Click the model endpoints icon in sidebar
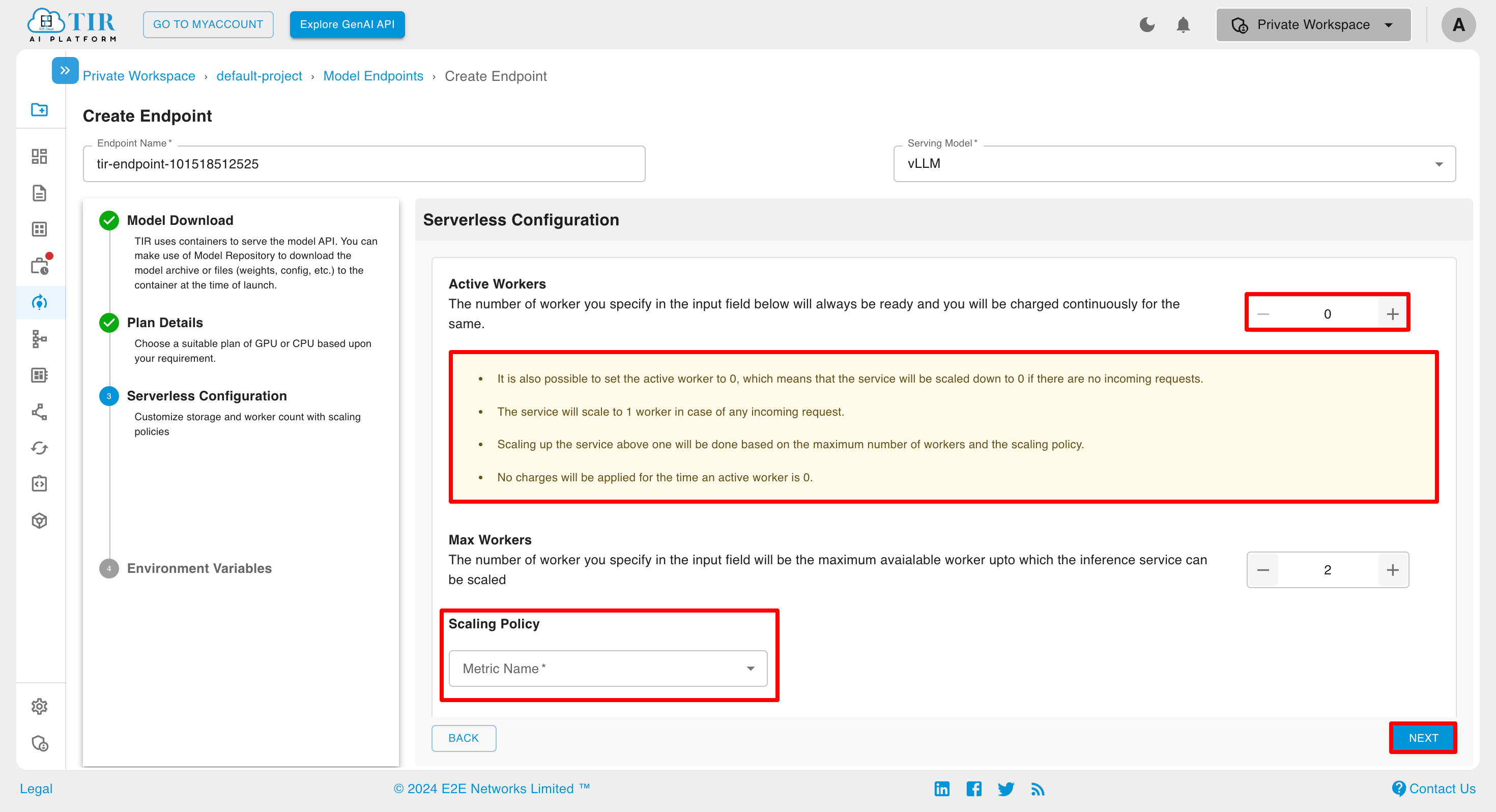1496x812 pixels. click(x=40, y=303)
